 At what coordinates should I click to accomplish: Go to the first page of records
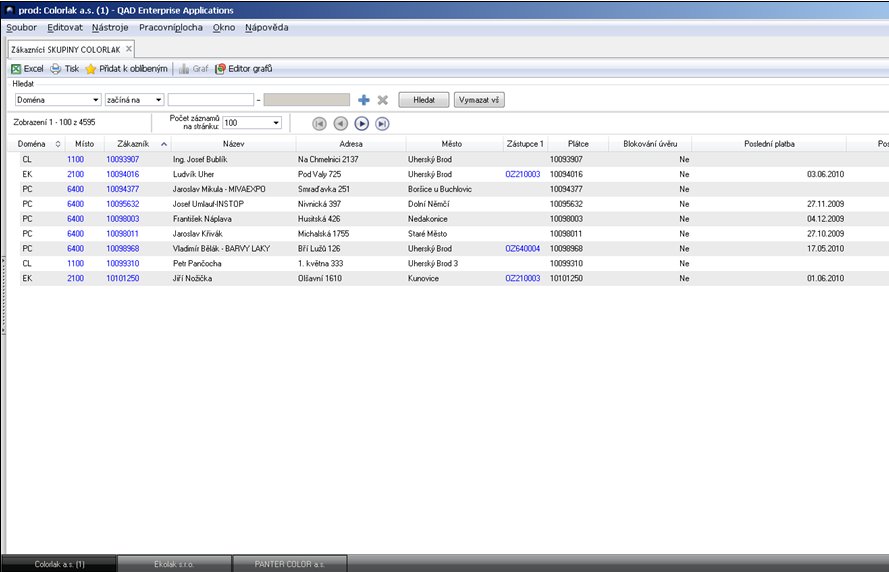coord(319,124)
